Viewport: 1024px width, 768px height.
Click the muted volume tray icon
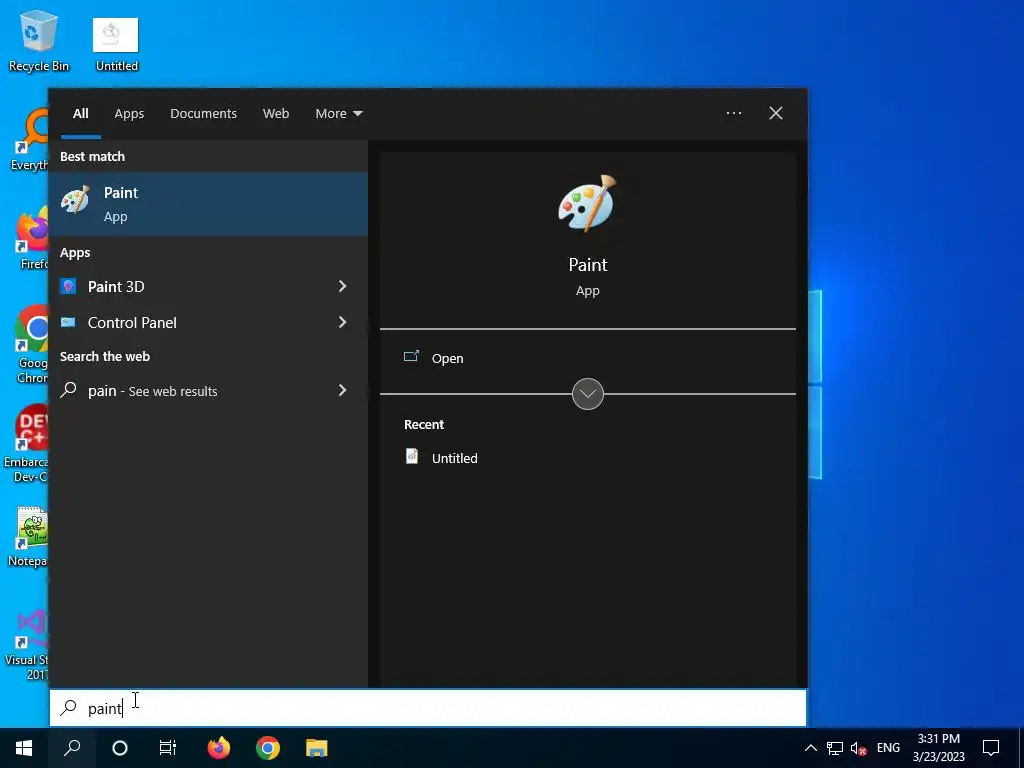(858, 748)
